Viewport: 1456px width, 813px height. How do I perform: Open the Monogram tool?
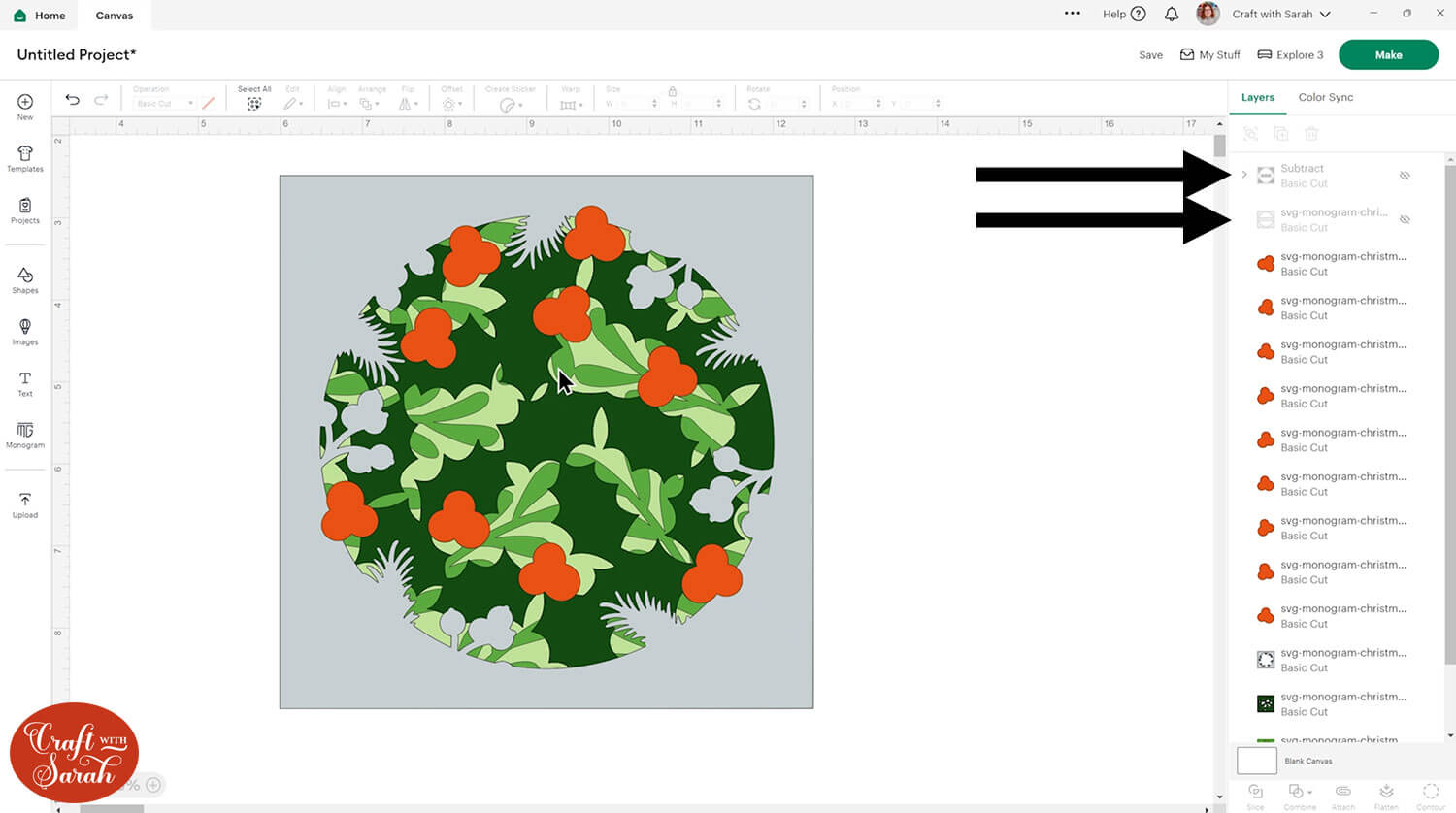pos(25,434)
